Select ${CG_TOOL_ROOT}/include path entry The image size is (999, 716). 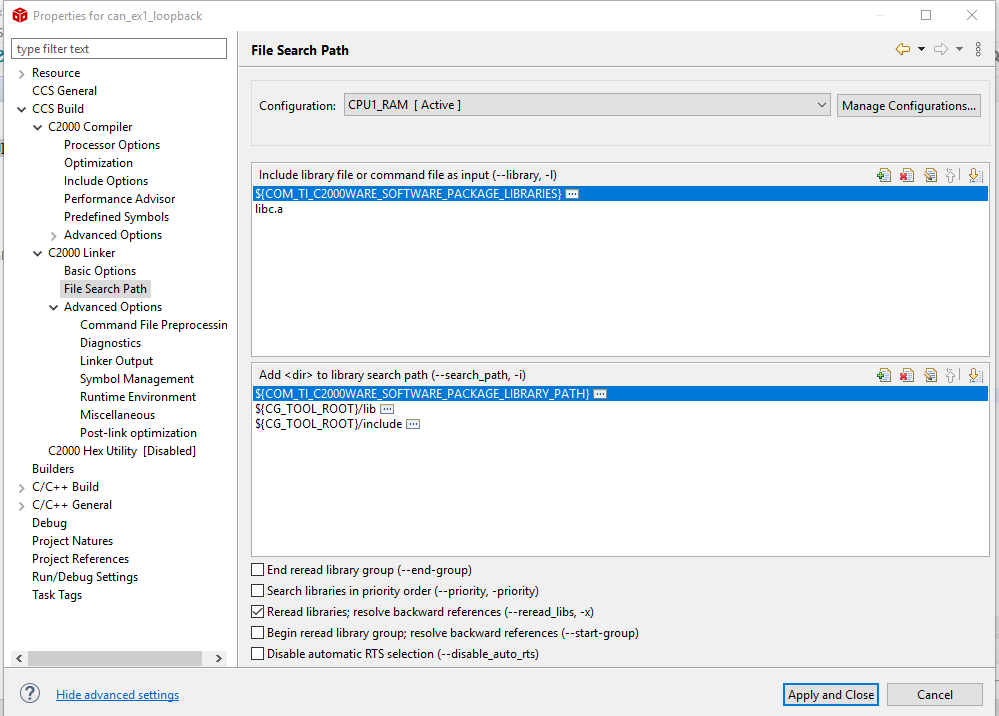click(328, 424)
